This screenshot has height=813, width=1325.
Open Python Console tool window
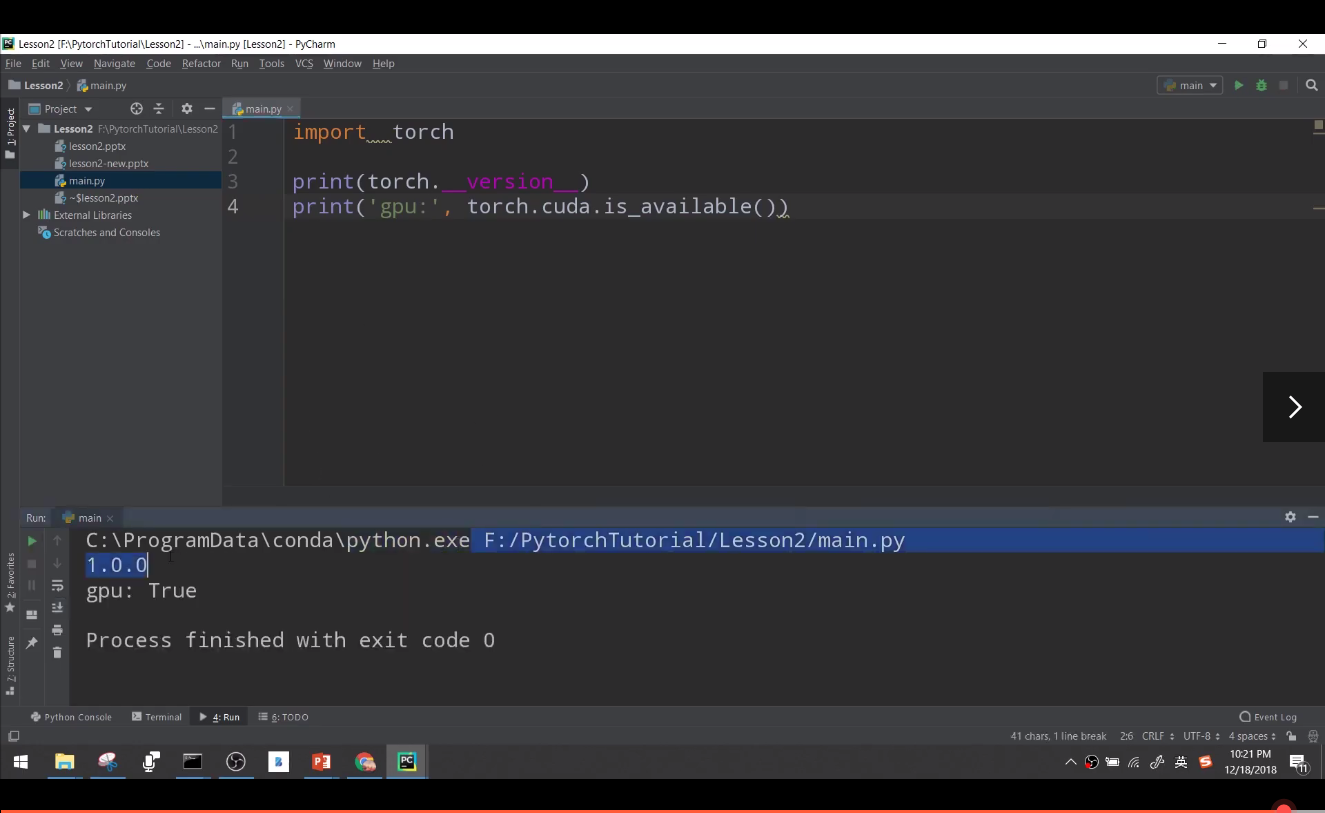click(x=71, y=717)
